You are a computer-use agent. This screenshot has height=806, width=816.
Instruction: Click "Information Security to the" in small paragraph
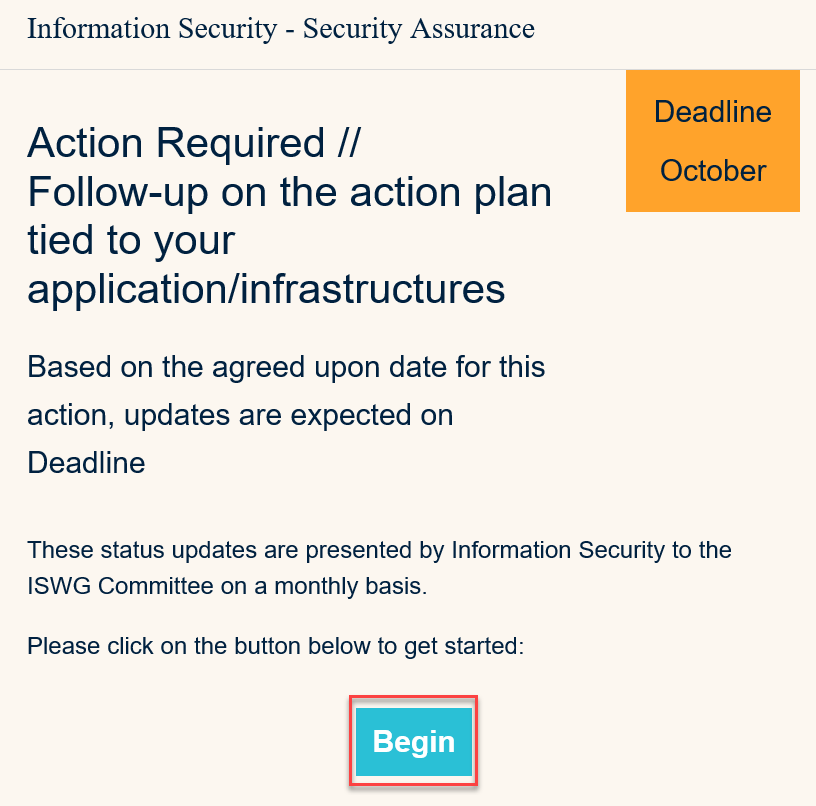point(591,549)
